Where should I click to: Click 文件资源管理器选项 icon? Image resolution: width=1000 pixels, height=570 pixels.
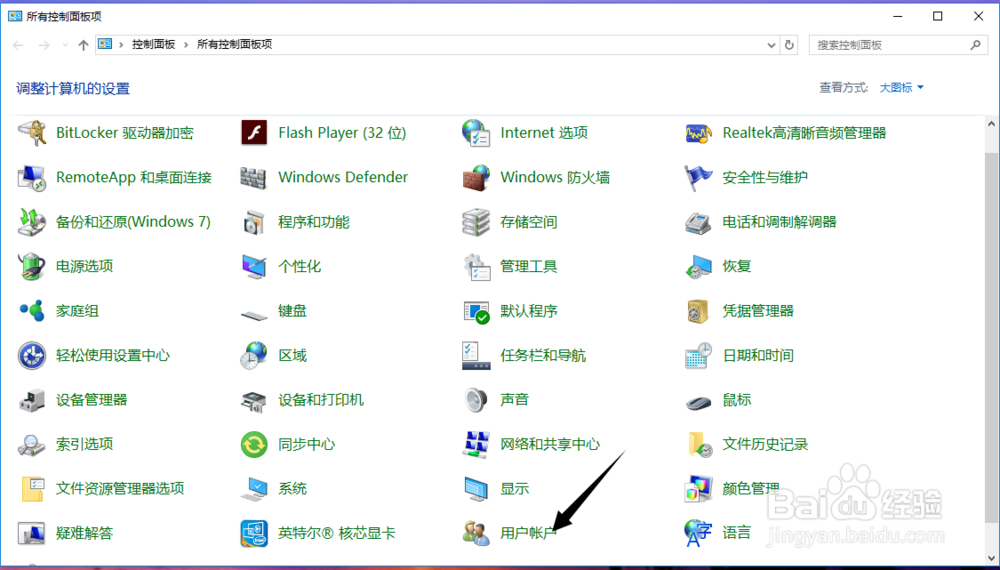(x=31, y=489)
